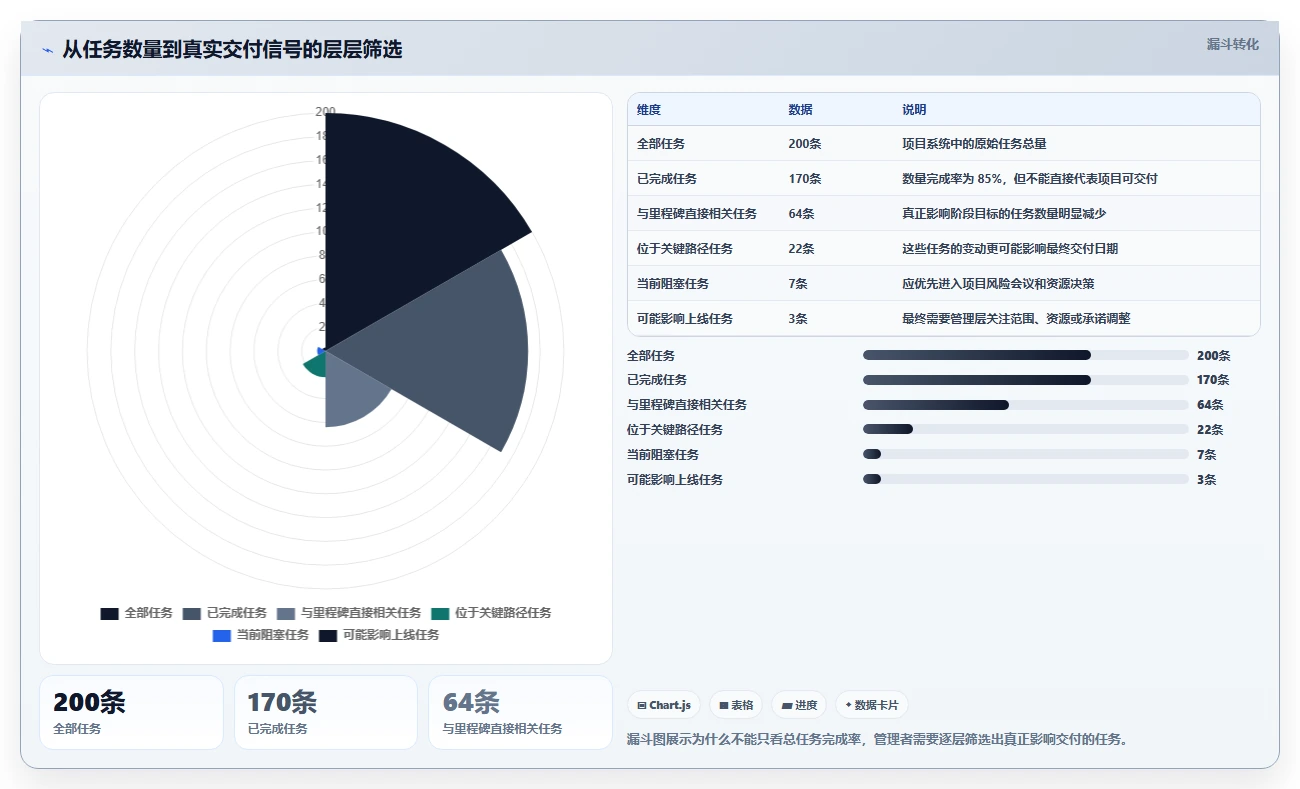The width and height of the screenshot is (1300, 789).
Task: Toggle the 当前阻塞任务 legend item
Action: click(261, 635)
